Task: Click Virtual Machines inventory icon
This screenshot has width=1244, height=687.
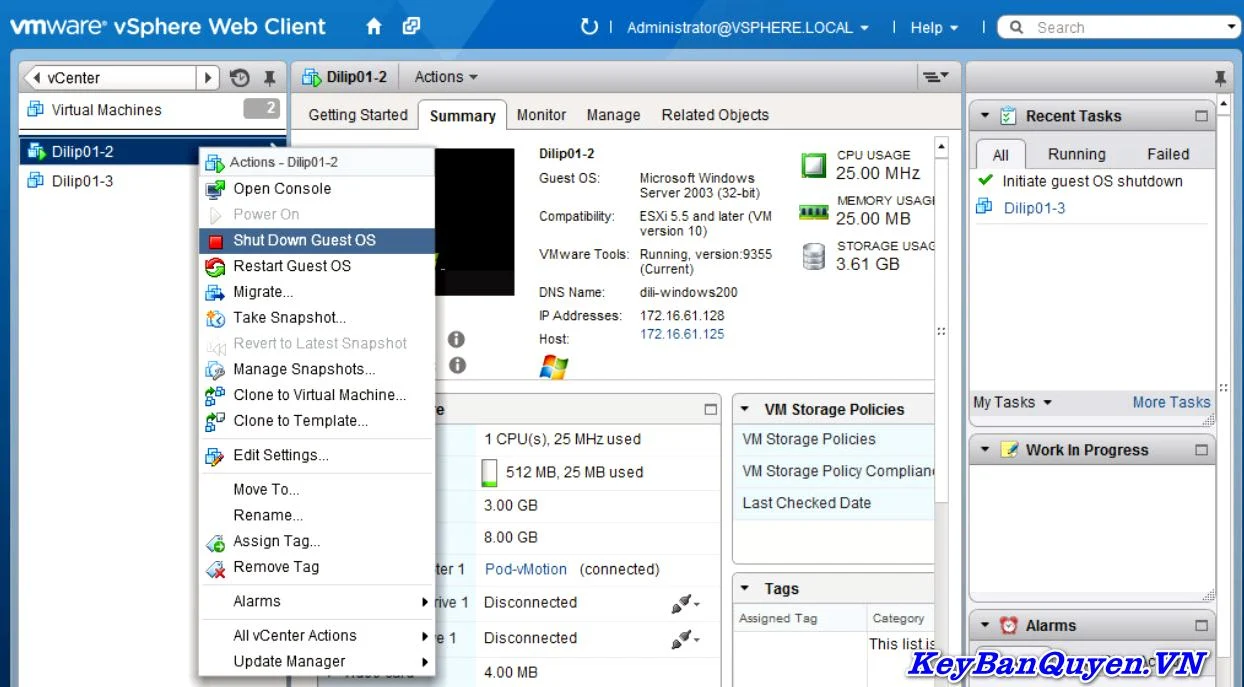Action: point(36,110)
